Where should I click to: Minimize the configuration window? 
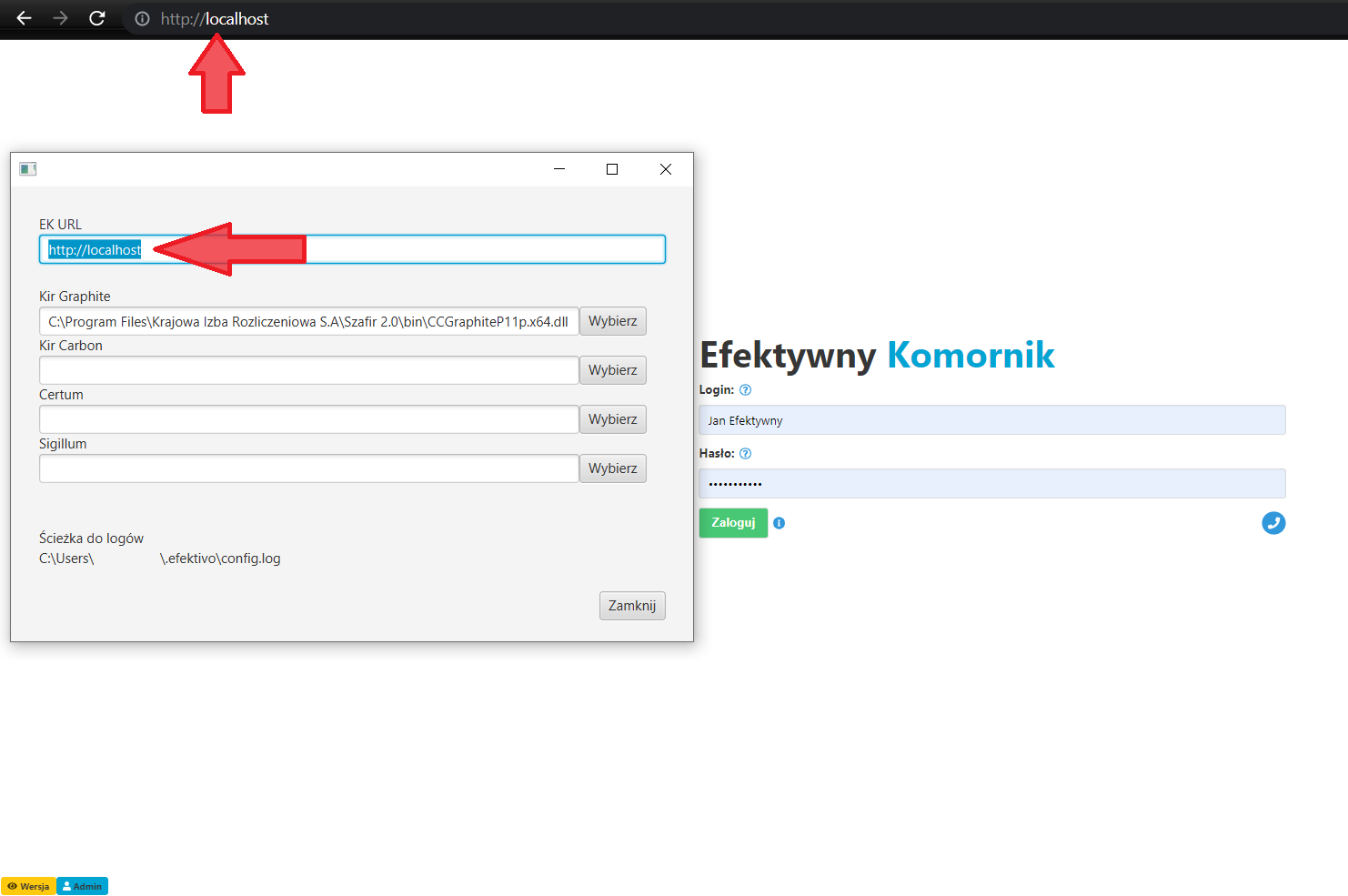click(559, 169)
